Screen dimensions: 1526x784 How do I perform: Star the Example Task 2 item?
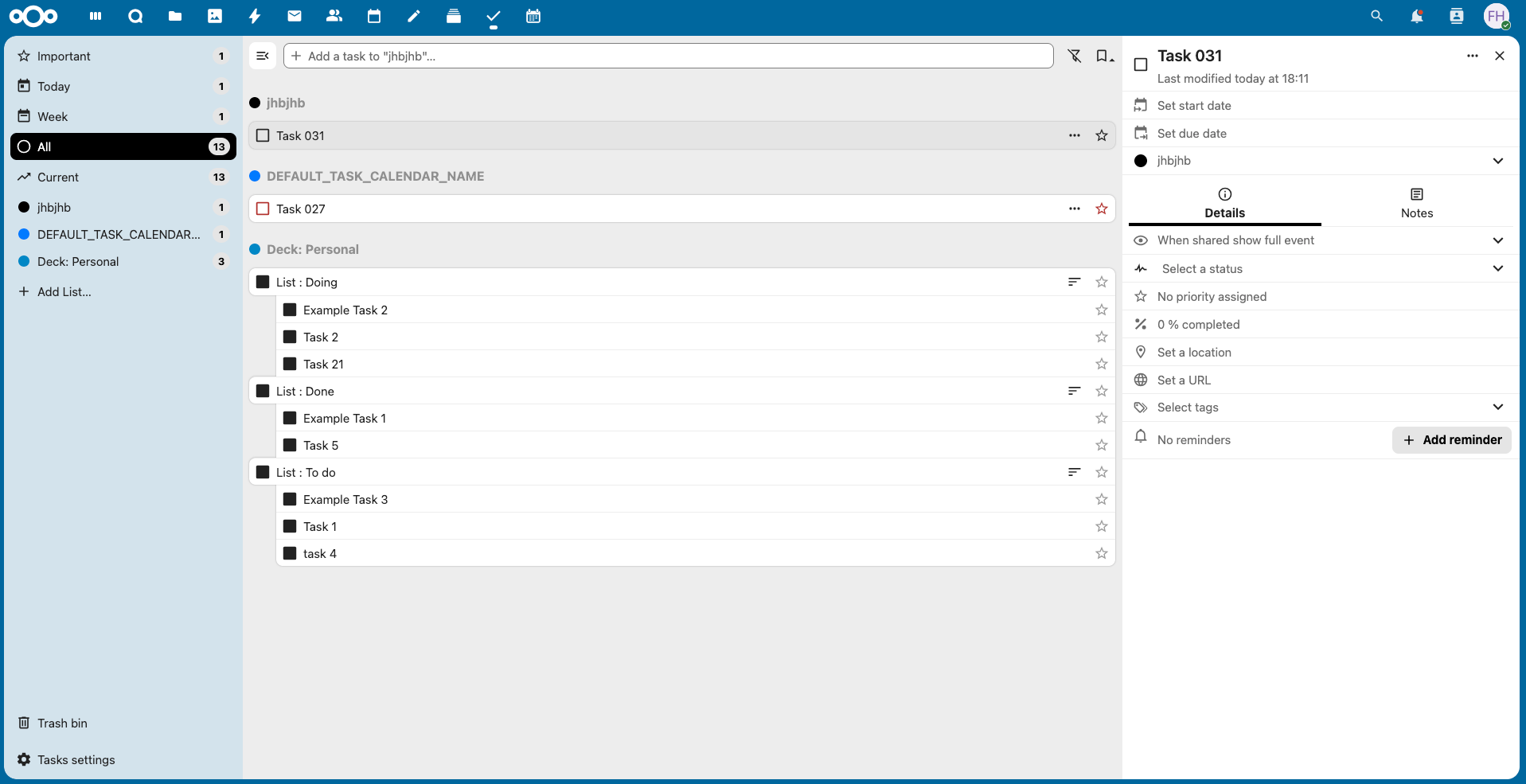tap(1102, 310)
